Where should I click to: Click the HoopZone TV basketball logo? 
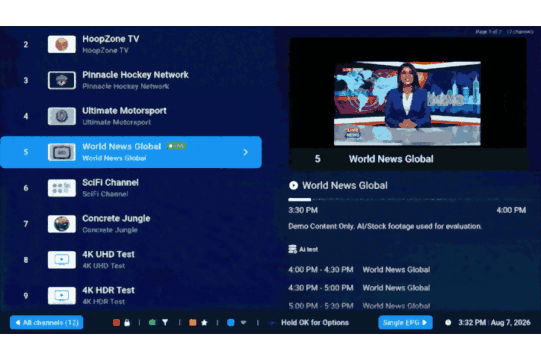(x=62, y=44)
